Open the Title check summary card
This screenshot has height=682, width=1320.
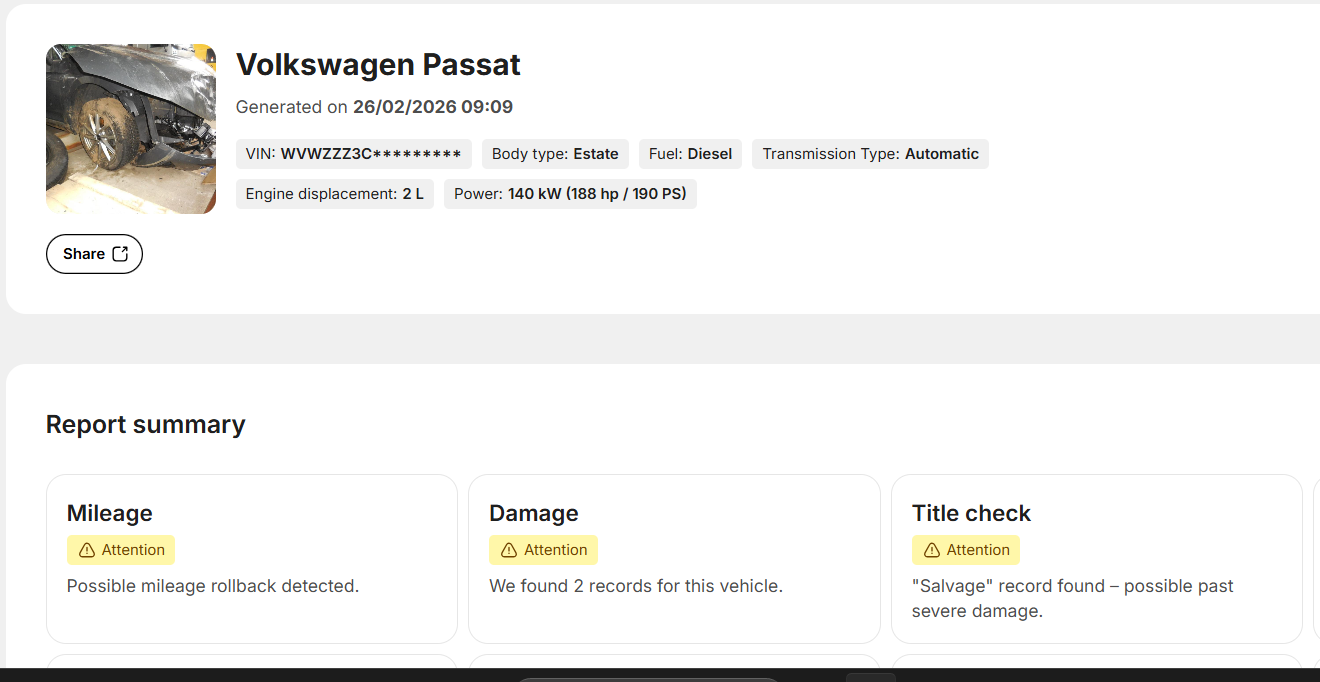pos(1097,559)
